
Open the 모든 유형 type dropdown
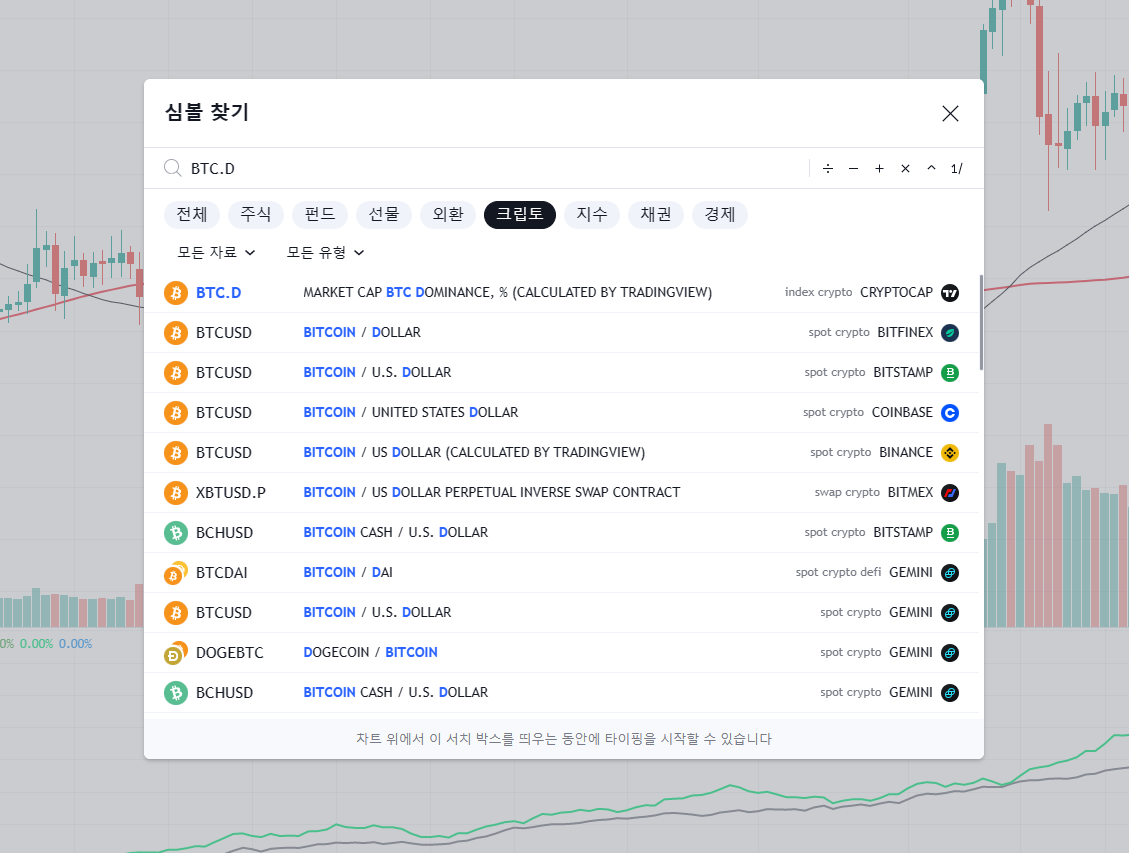point(325,253)
